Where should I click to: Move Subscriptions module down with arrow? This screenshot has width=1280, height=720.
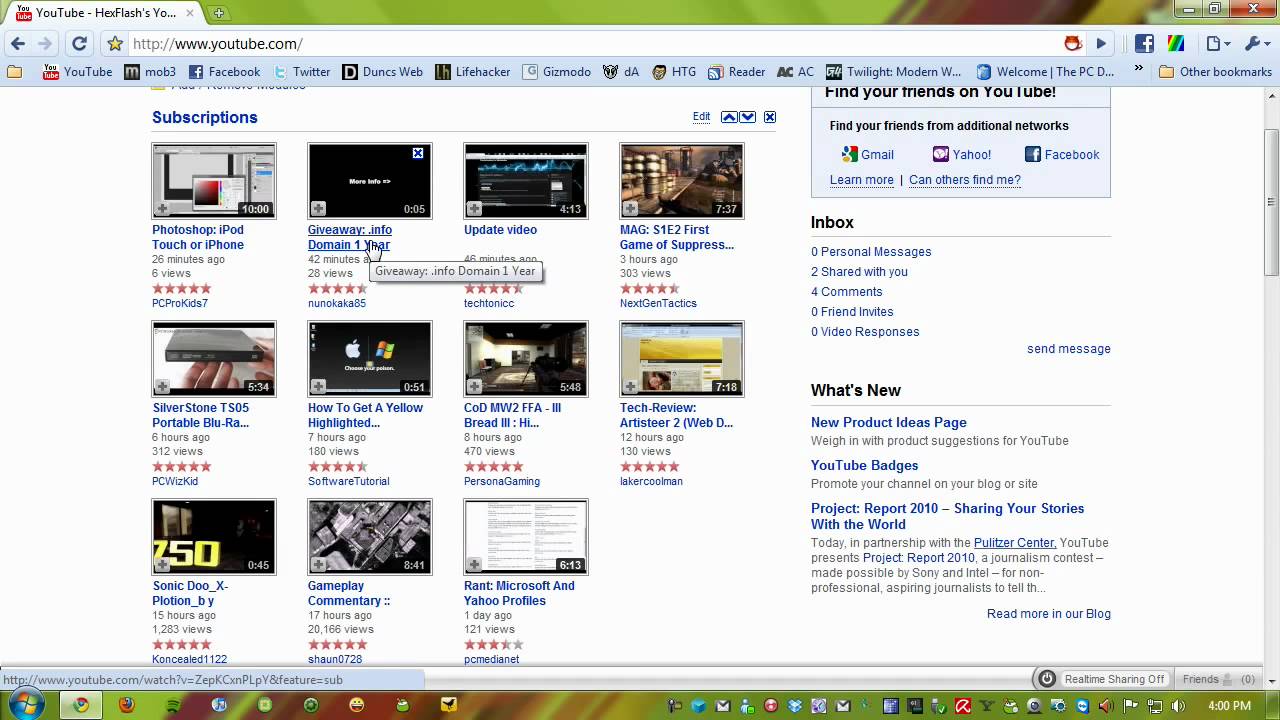click(747, 117)
